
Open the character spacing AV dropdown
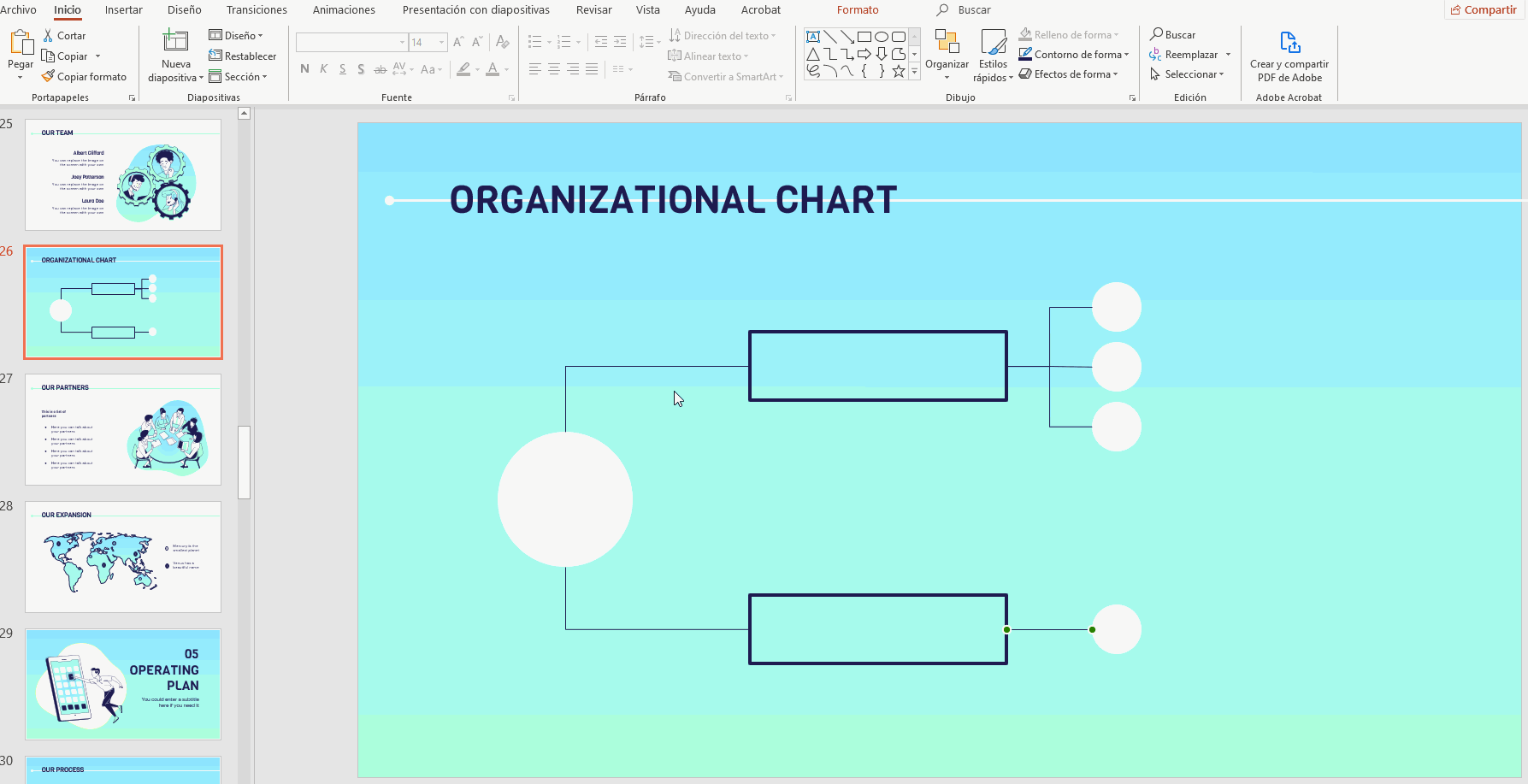pos(404,69)
